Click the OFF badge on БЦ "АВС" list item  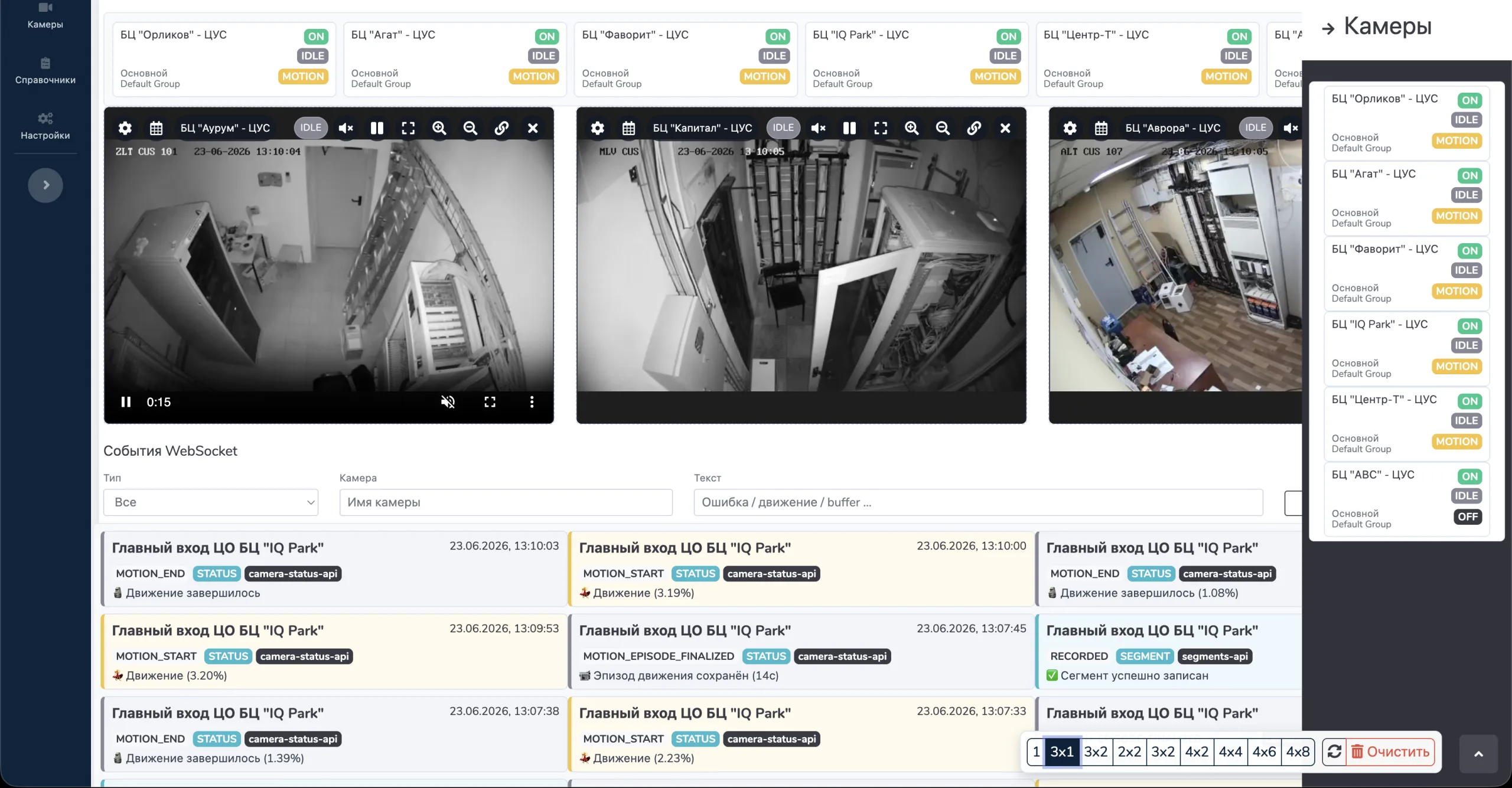pos(1468,517)
